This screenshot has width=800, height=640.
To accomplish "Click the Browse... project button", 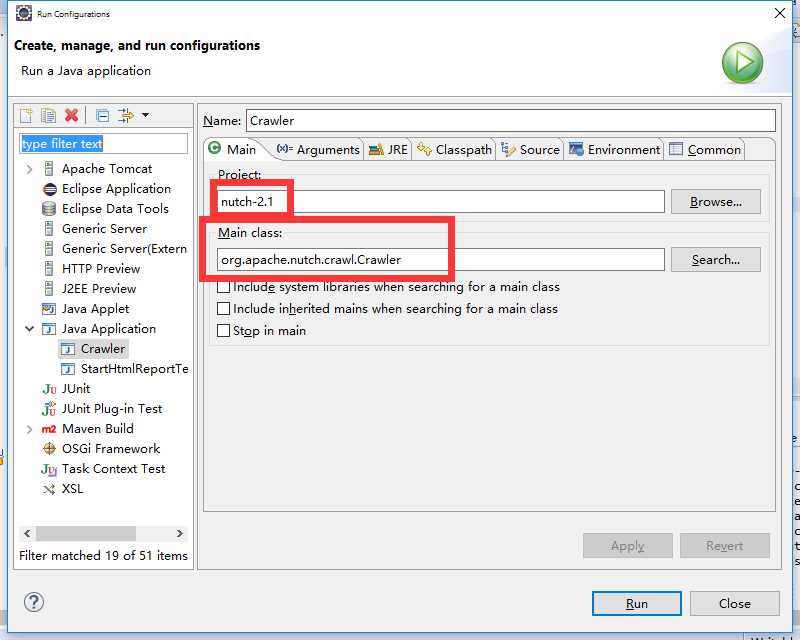I will click(716, 202).
